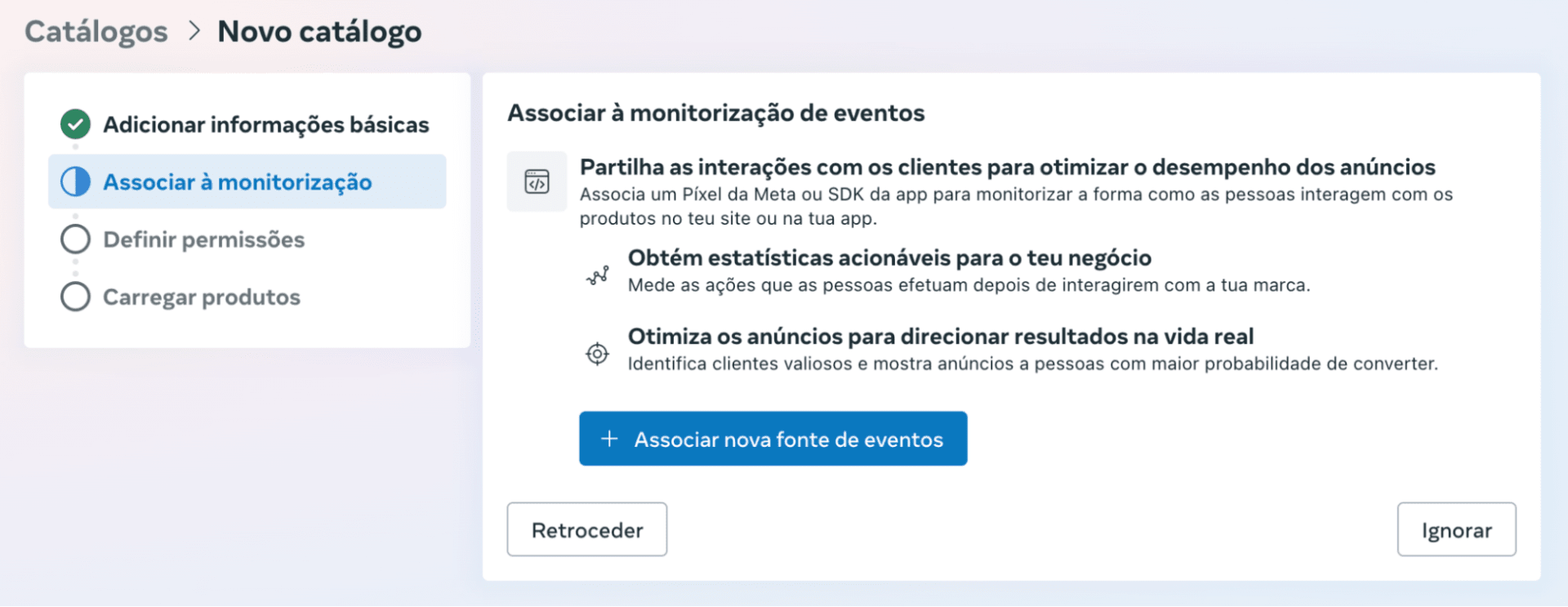Click the breadcrumb chevron arrow
Image resolution: width=1568 pixels, height=607 pixels.
194,31
